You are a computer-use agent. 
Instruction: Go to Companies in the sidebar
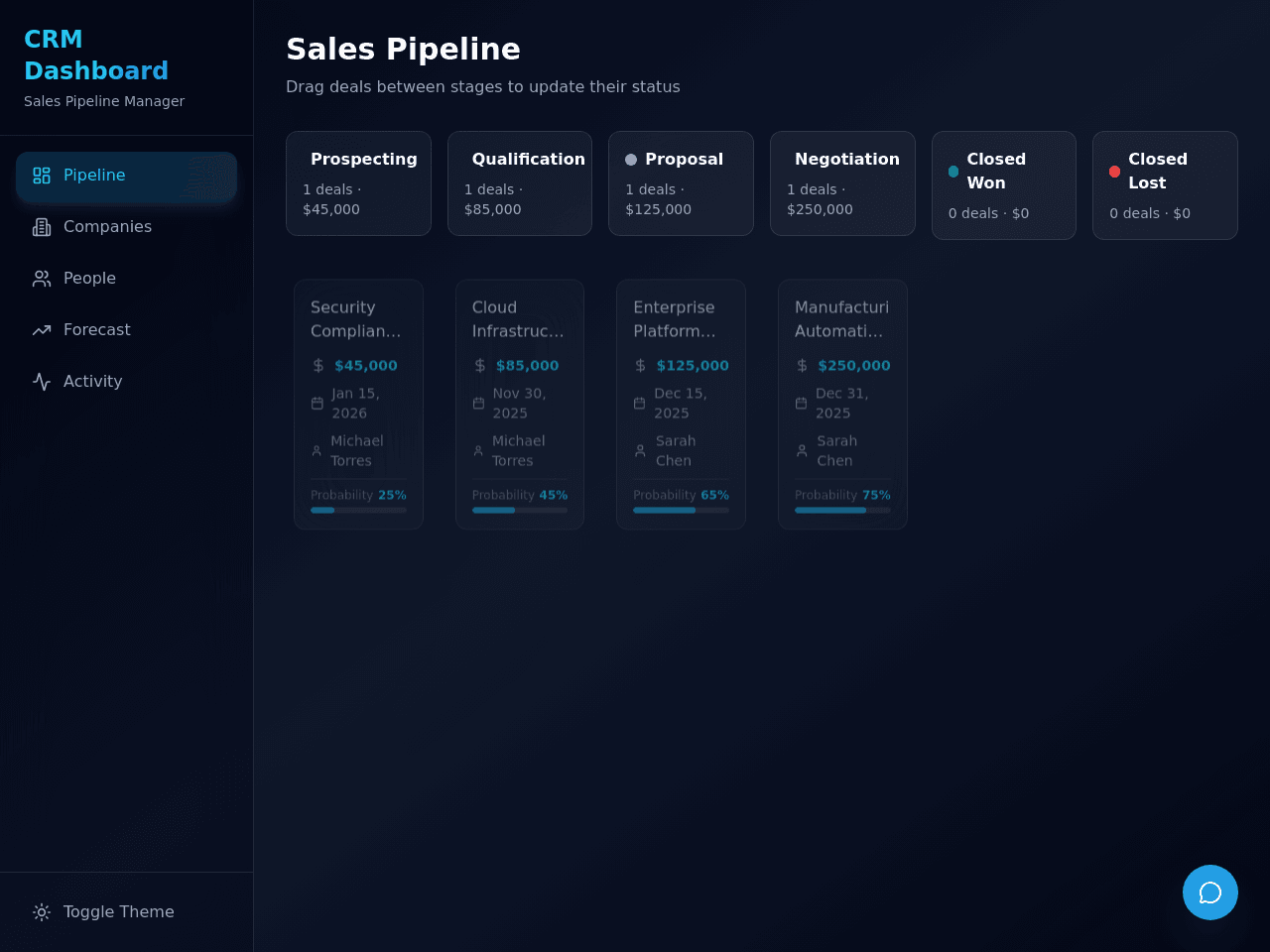tap(127, 227)
